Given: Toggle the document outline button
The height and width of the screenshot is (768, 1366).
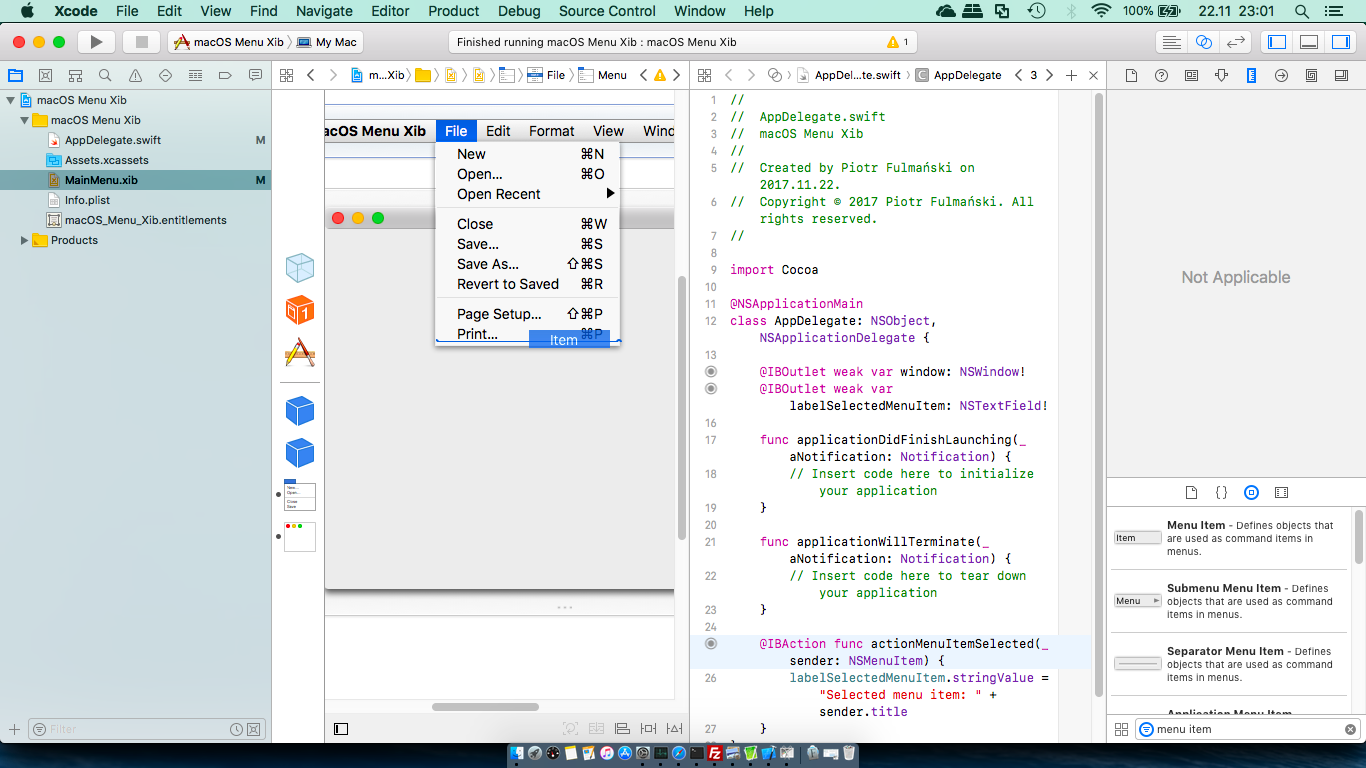Looking at the screenshot, I should (341, 729).
